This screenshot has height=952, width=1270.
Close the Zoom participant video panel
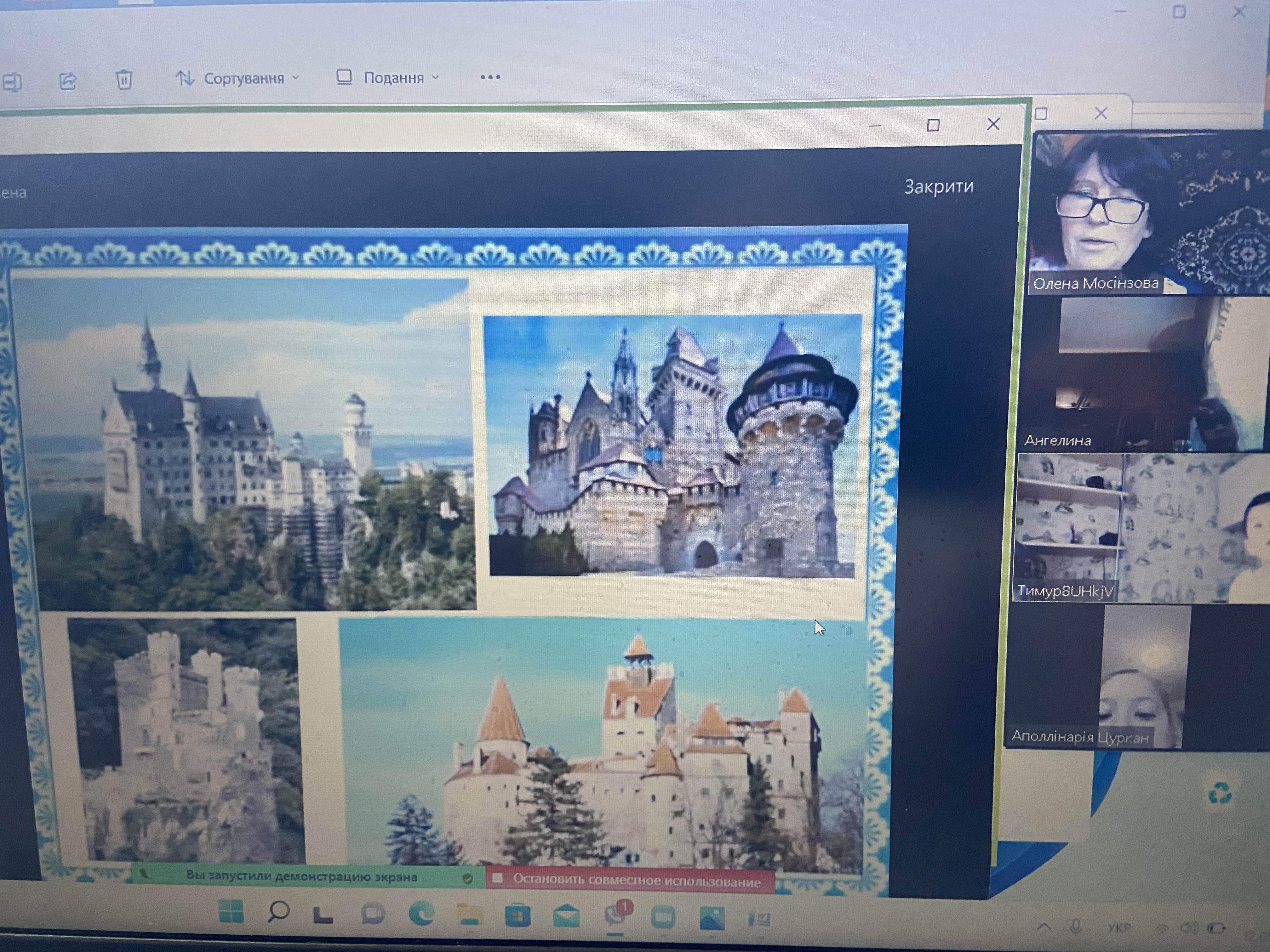click(x=1101, y=113)
